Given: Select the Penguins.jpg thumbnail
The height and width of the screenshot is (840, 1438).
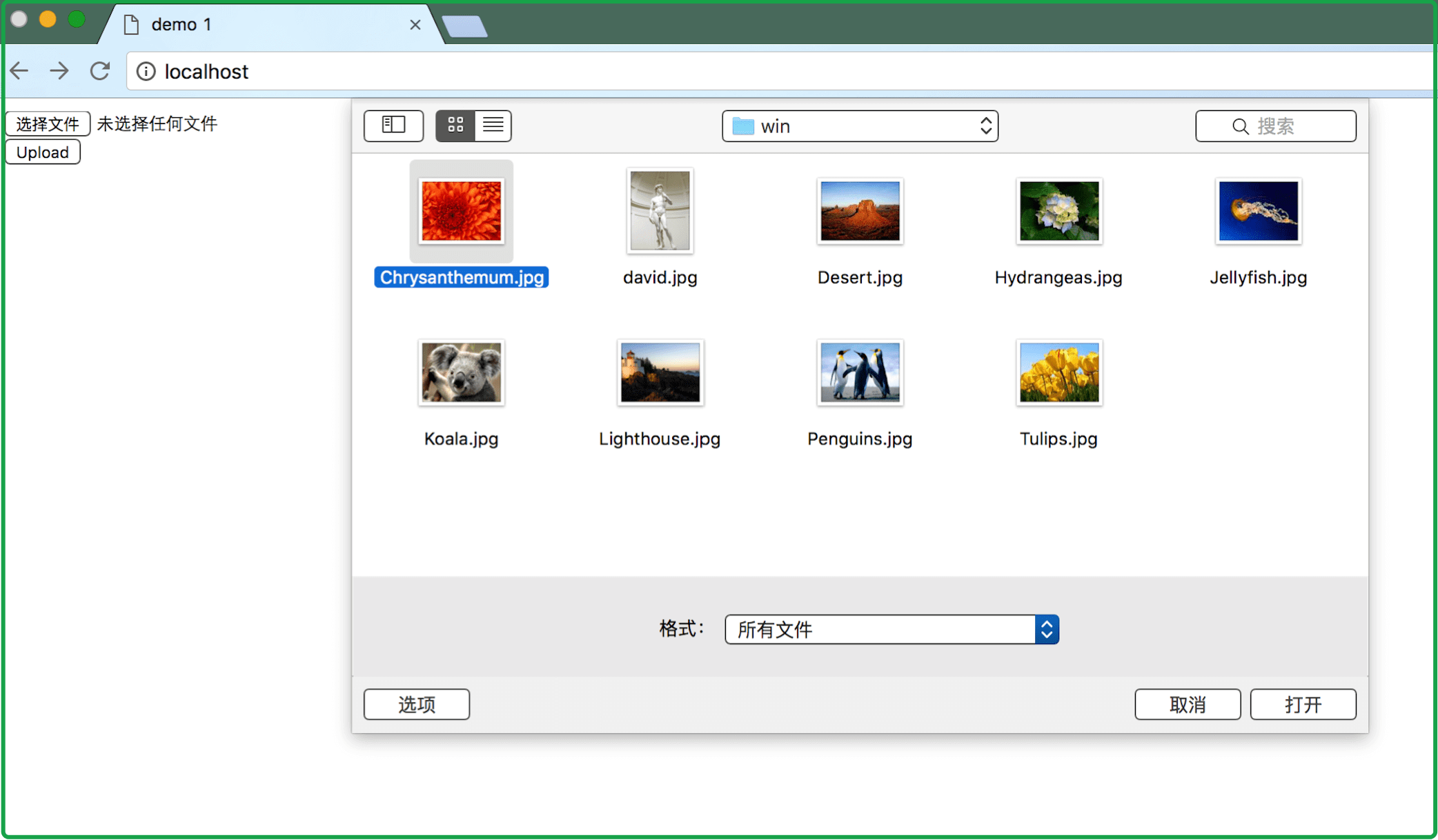Looking at the screenshot, I should pyautogui.click(x=860, y=373).
